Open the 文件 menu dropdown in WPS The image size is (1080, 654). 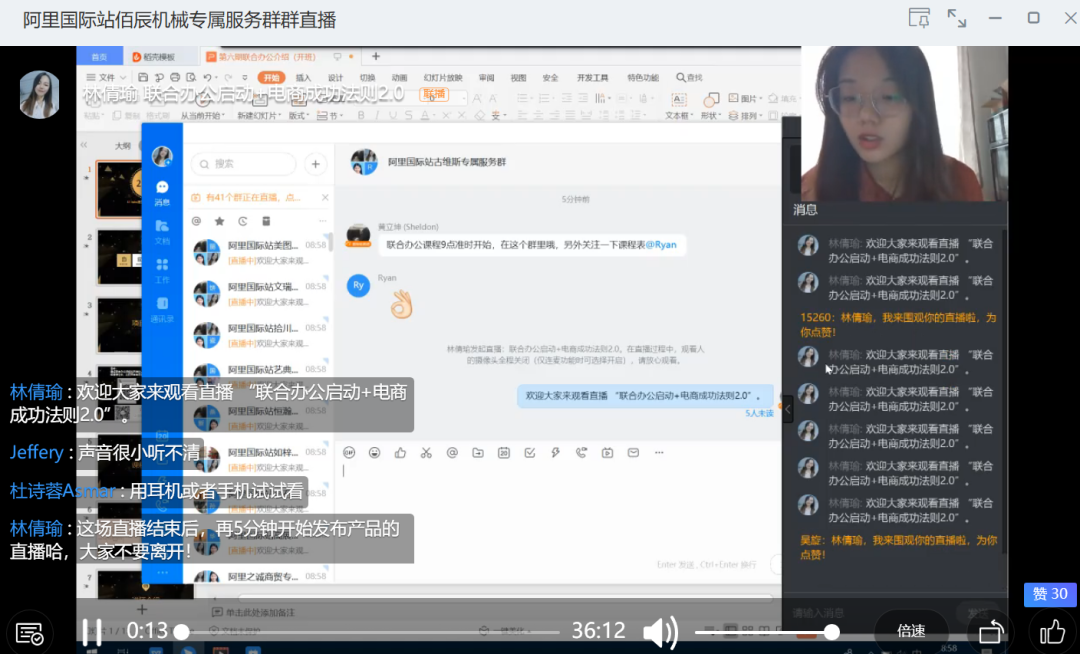coord(107,78)
